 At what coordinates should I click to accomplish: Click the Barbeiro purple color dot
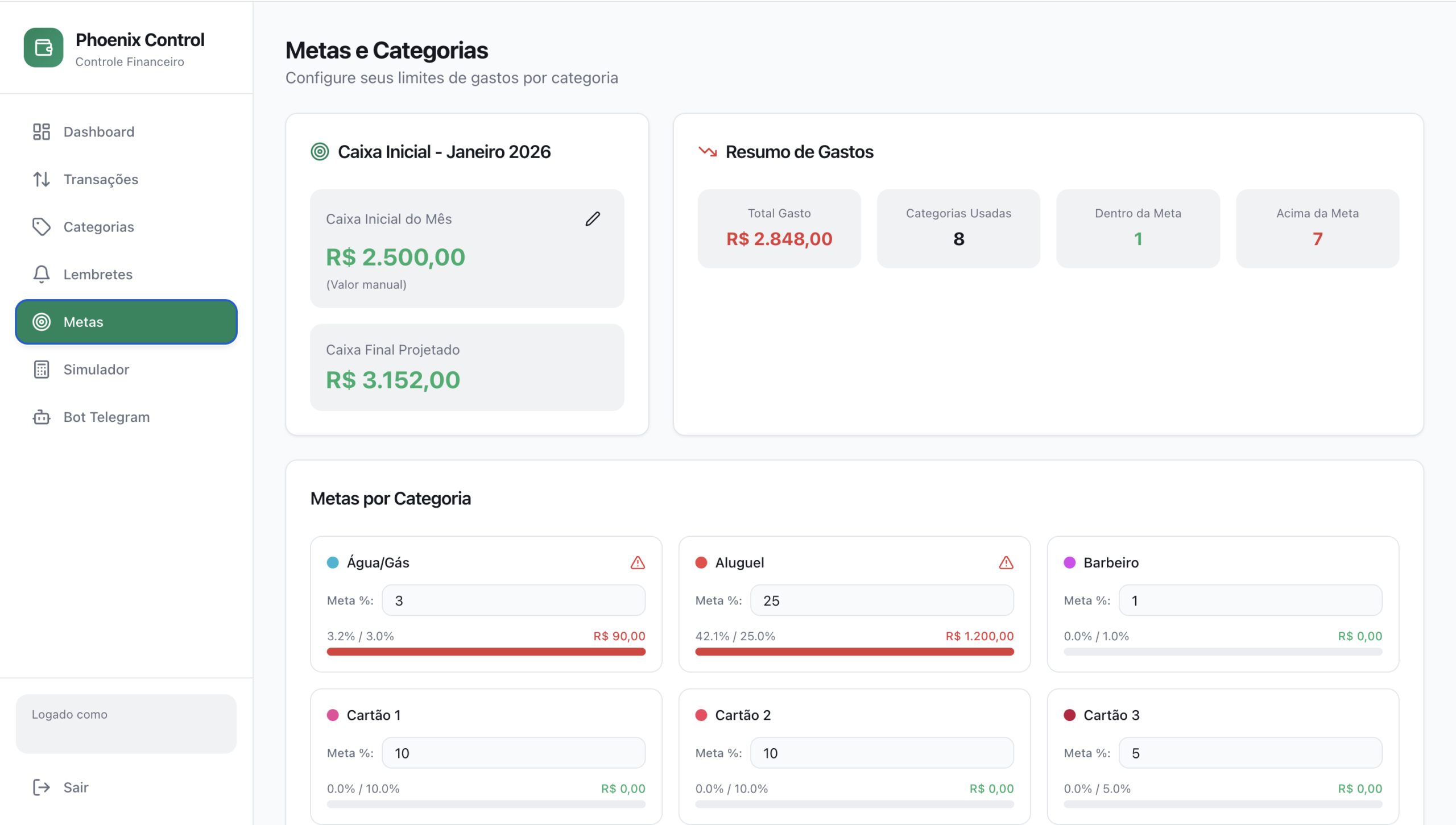(x=1070, y=563)
